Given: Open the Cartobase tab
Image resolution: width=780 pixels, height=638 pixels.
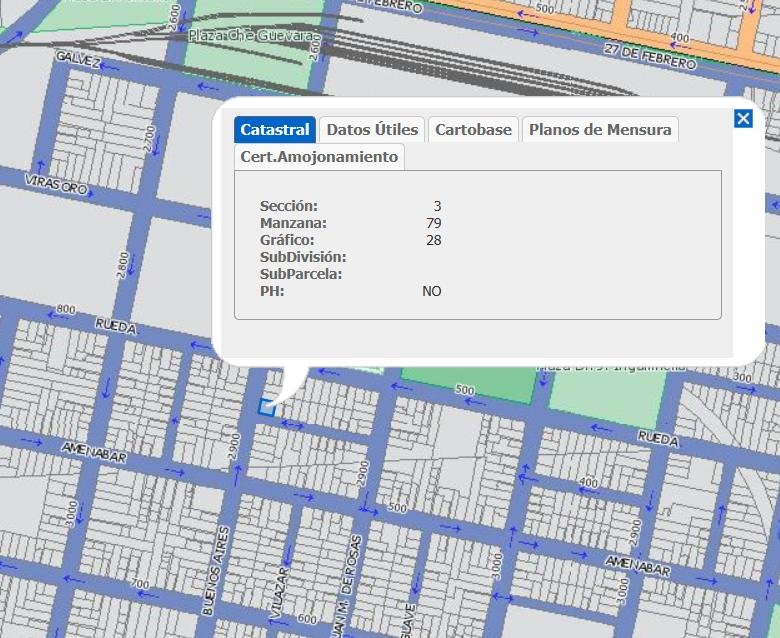Looking at the screenshot, I should pos(473,130).
